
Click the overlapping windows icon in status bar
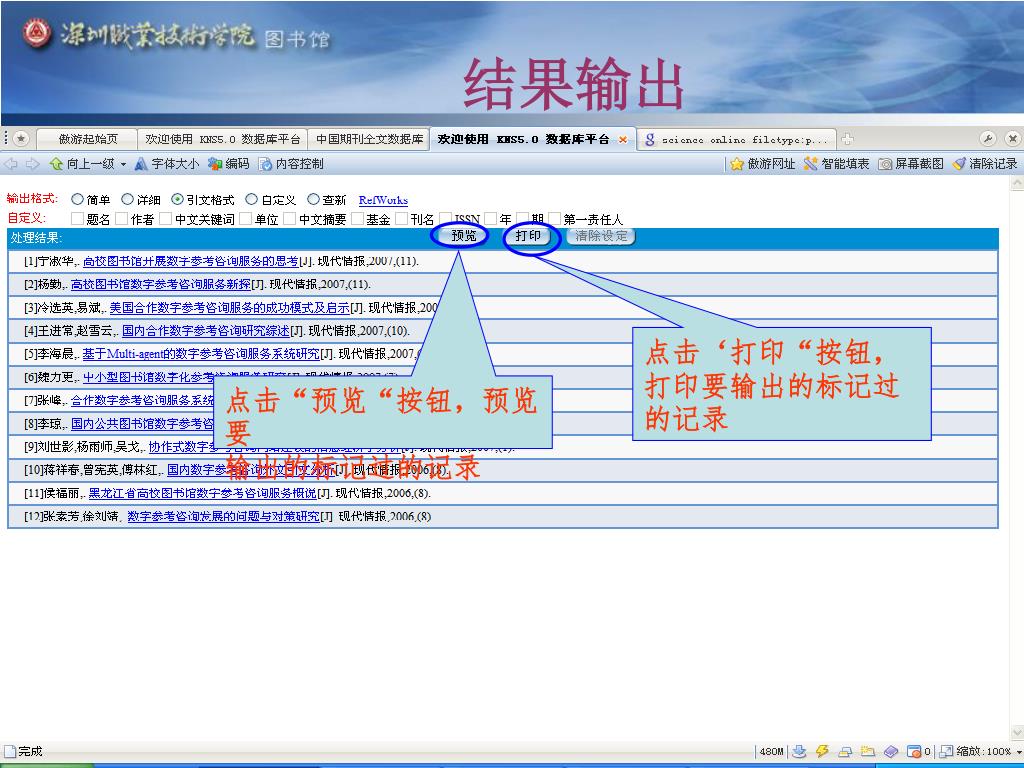pyautogui.click(x=845, y=752)
